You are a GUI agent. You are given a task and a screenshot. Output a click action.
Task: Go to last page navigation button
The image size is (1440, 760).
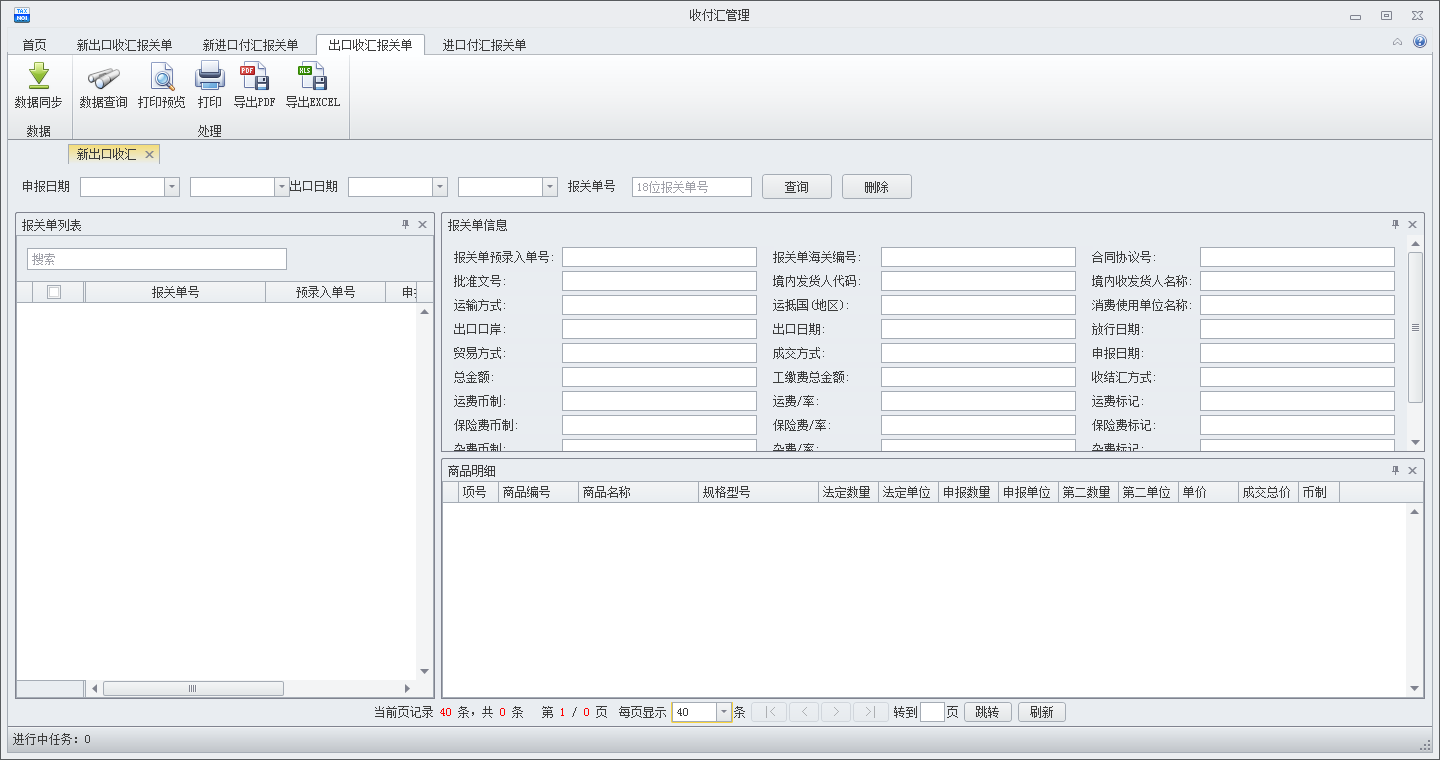click(x=870, y=712)
